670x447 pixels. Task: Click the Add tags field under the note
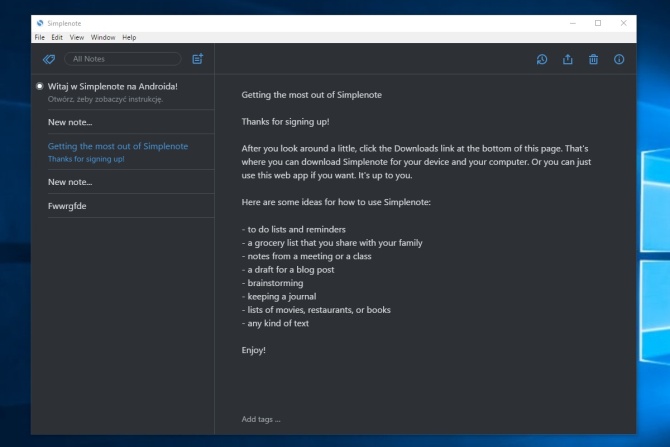(262, 419)
